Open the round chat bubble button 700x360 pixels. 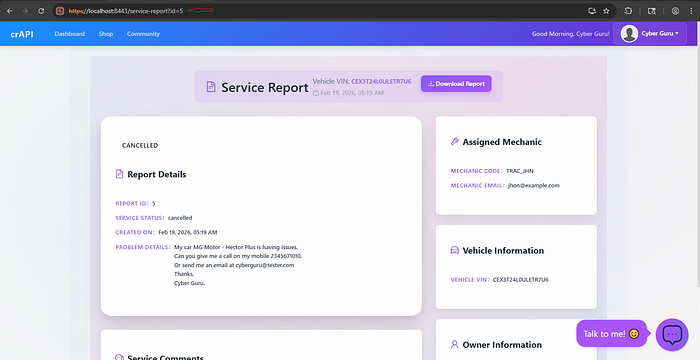672,334
